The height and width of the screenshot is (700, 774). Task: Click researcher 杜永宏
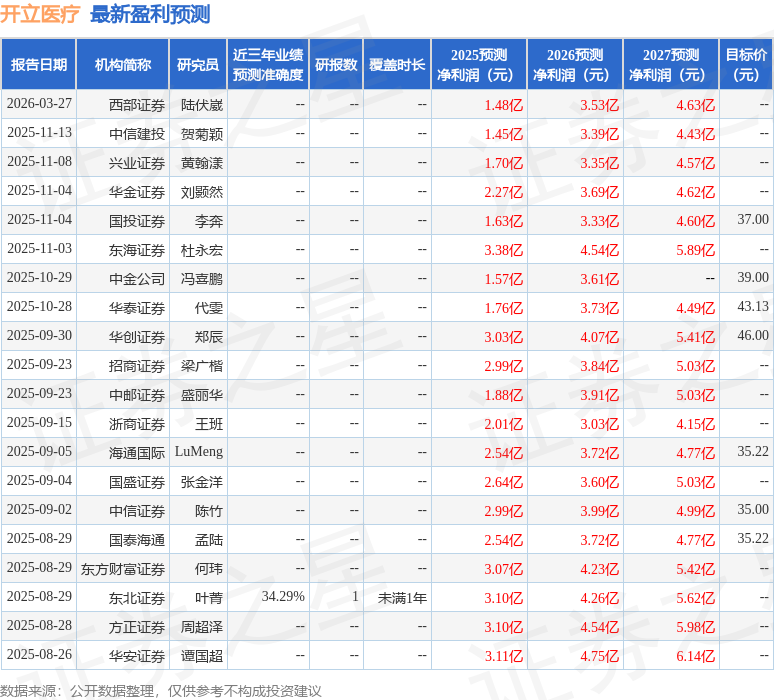click(202, 250)
